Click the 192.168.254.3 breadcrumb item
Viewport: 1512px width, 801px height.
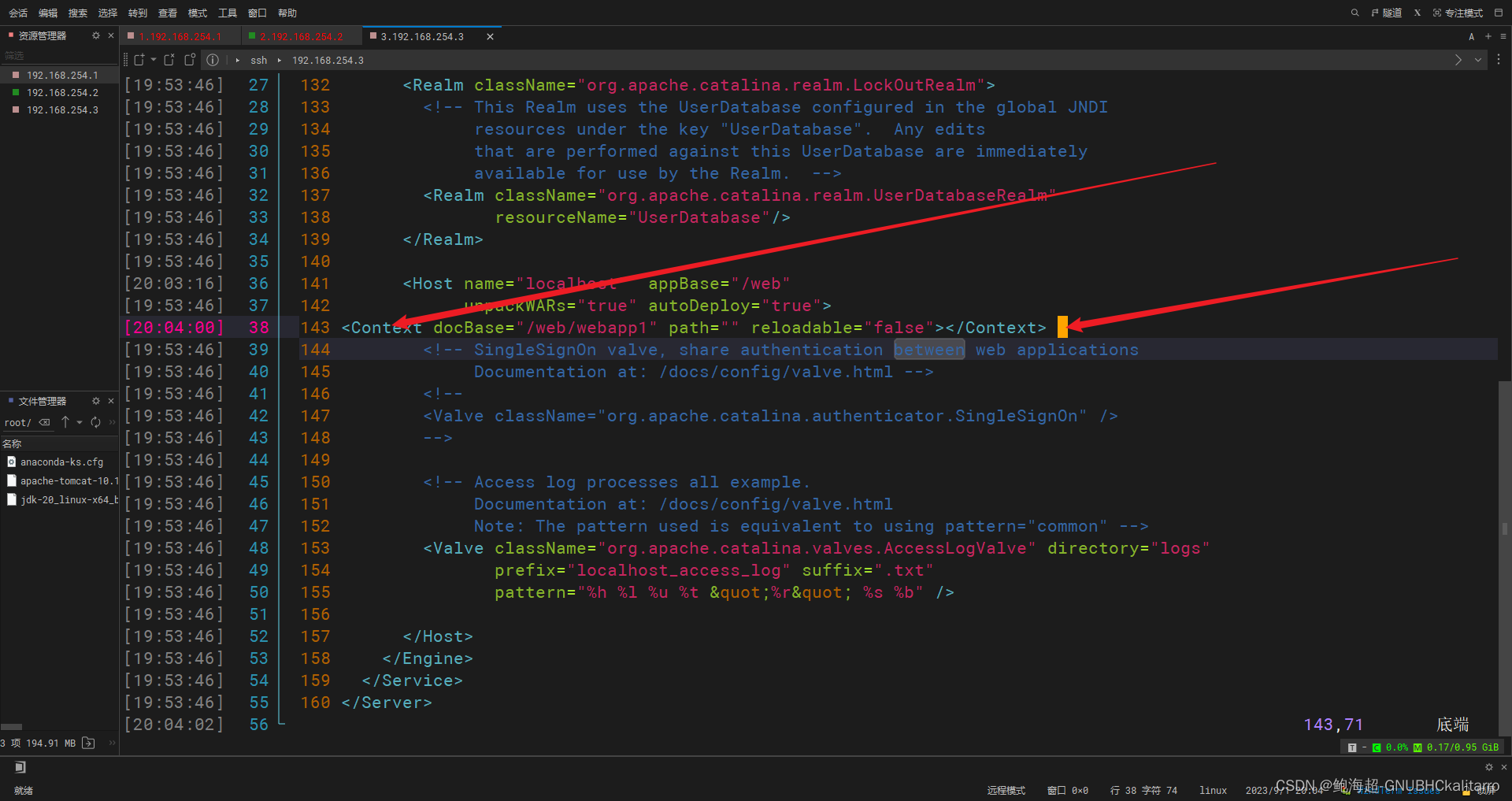point(328,61)
